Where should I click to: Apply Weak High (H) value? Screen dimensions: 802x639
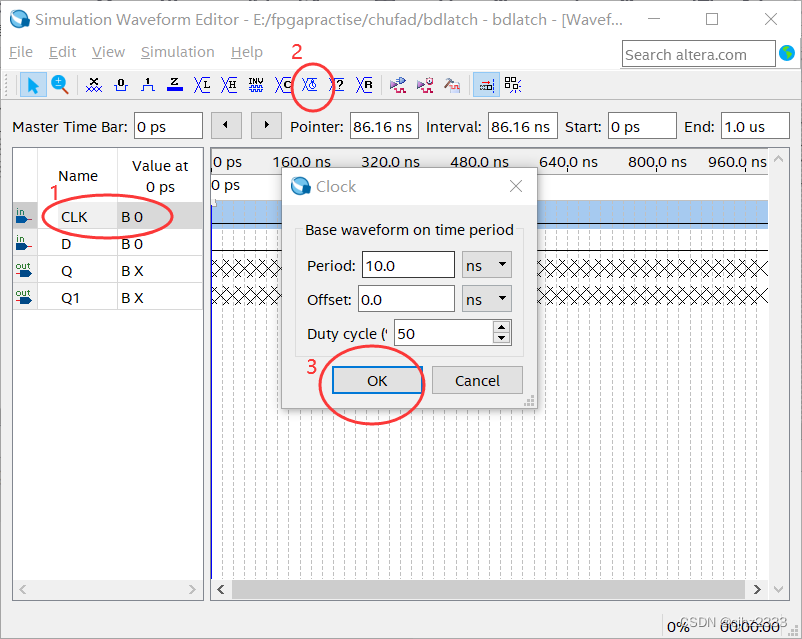click(229, 85)
